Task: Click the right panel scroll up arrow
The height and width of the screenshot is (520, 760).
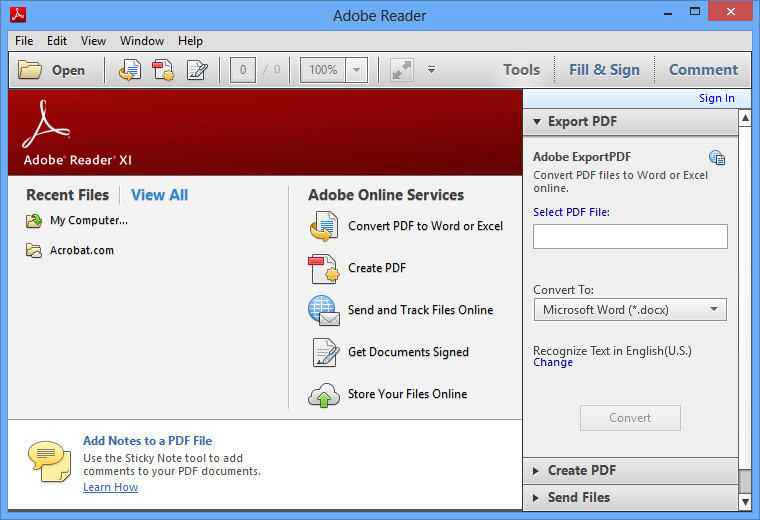Action: point(745,118)
